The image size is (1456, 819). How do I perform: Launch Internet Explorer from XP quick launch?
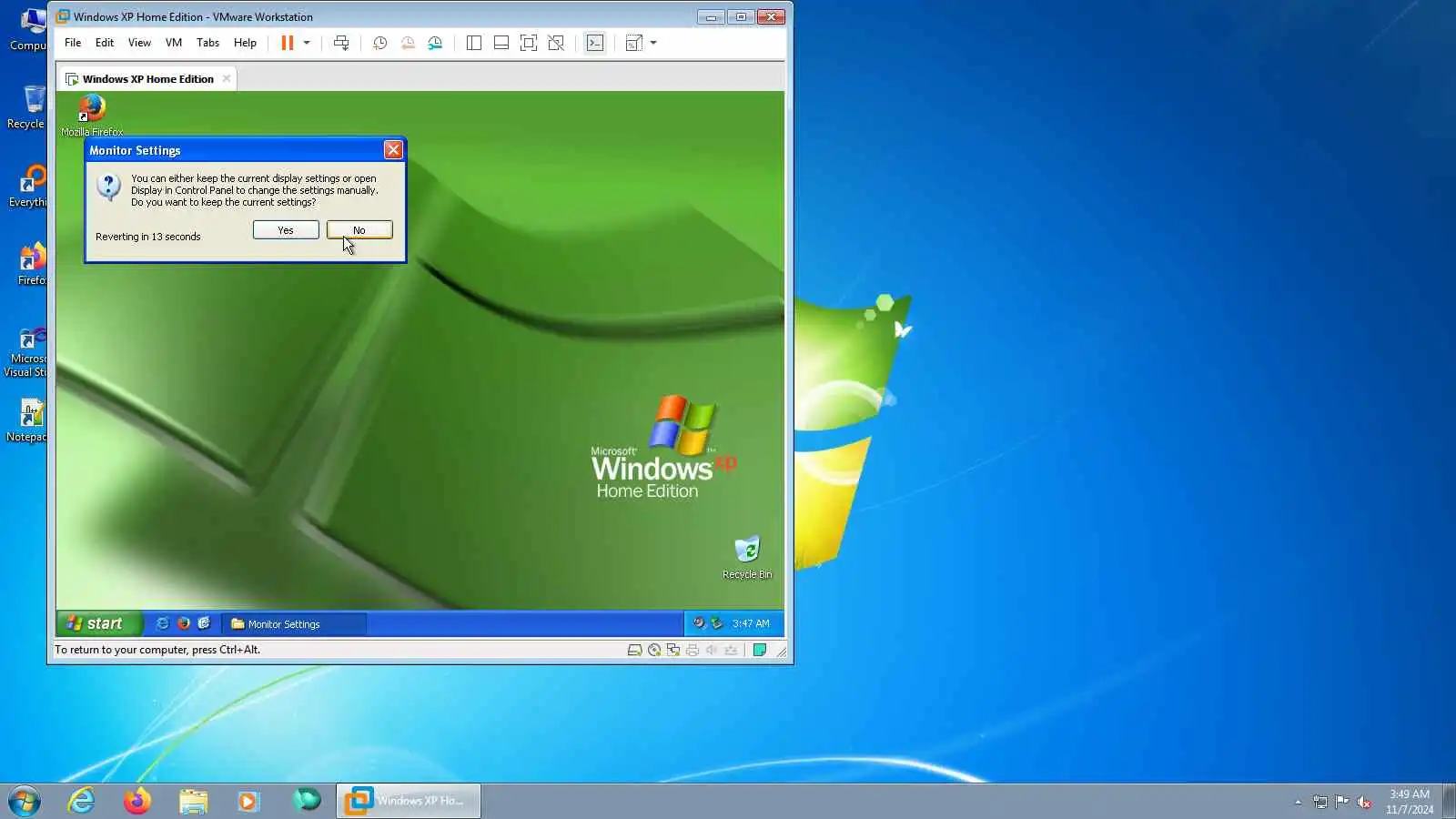click(163, 623)
